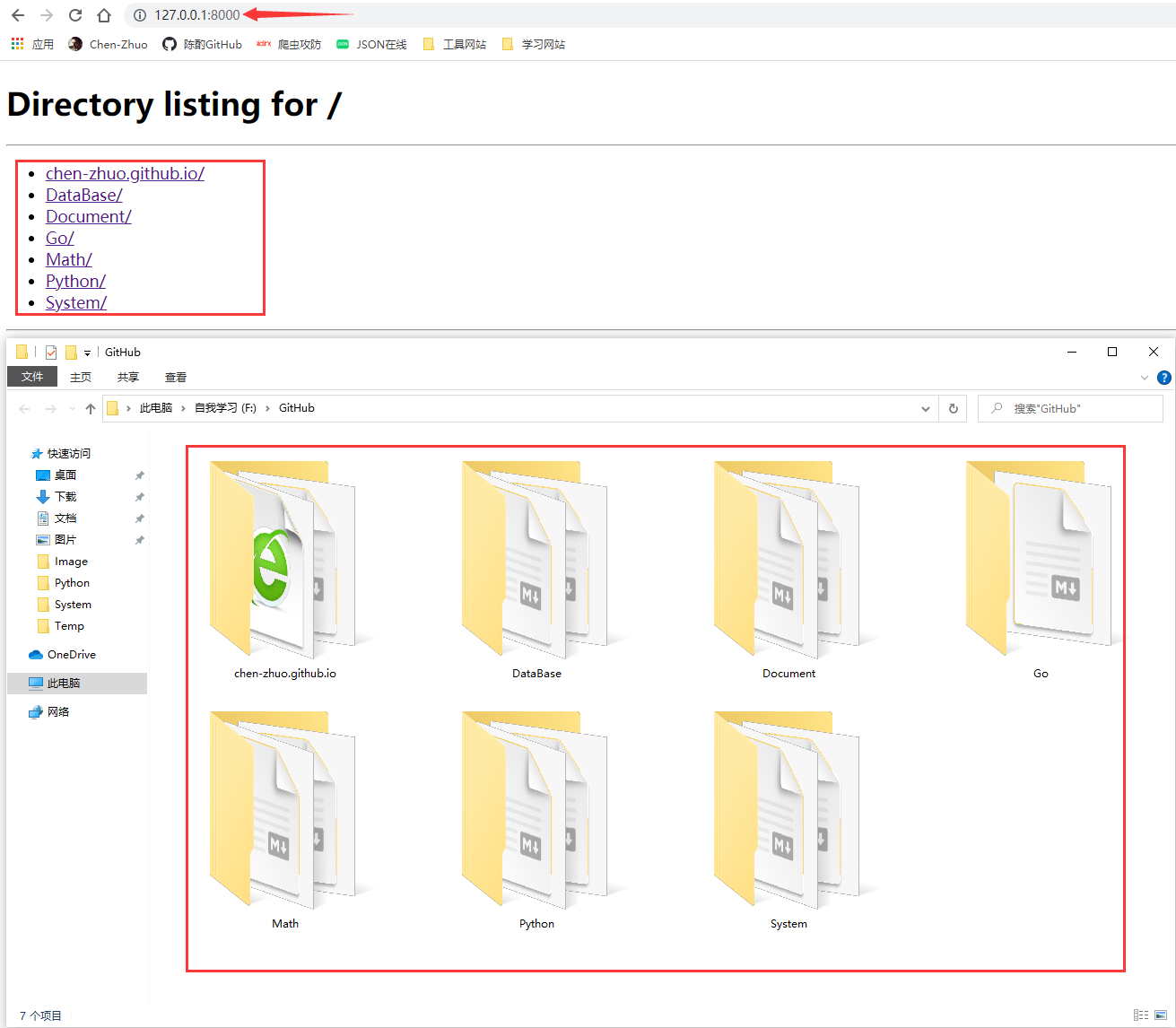Open the Explorer help question-mark icon
Image resolution: width=1176 pixels, height=1028 pixels.
coord(1163,378)
